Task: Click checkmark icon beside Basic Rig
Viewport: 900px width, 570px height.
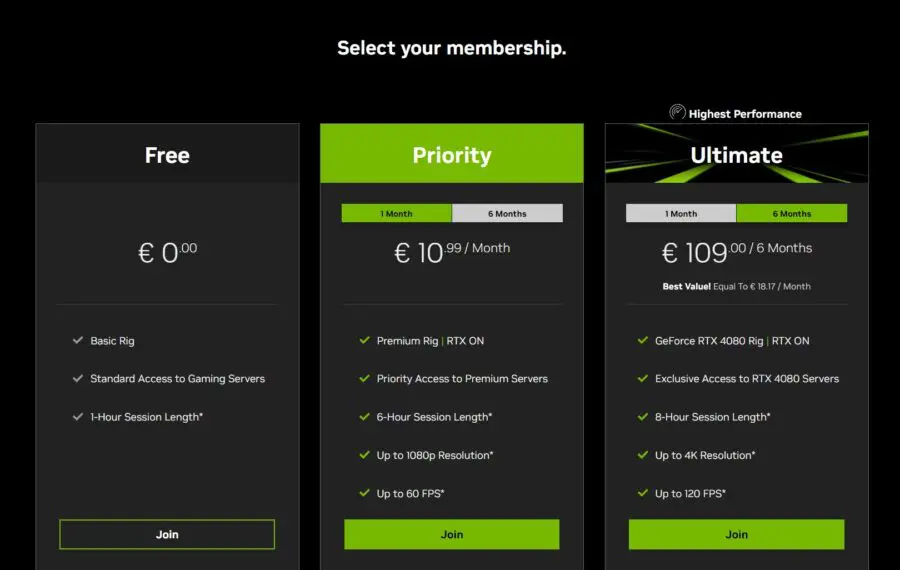Action: pos(77,341)
